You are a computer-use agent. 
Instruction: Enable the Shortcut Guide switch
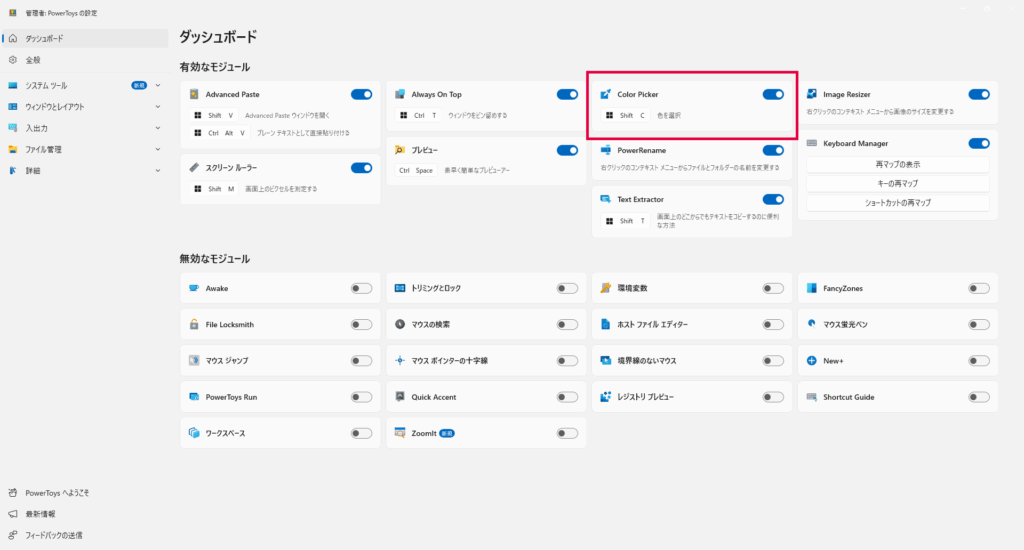(x=979, y=396)
